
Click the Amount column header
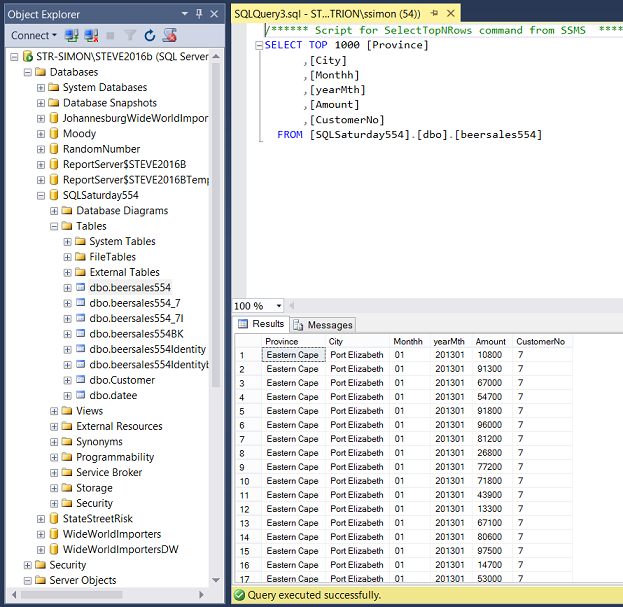click(x=490, y=341)
